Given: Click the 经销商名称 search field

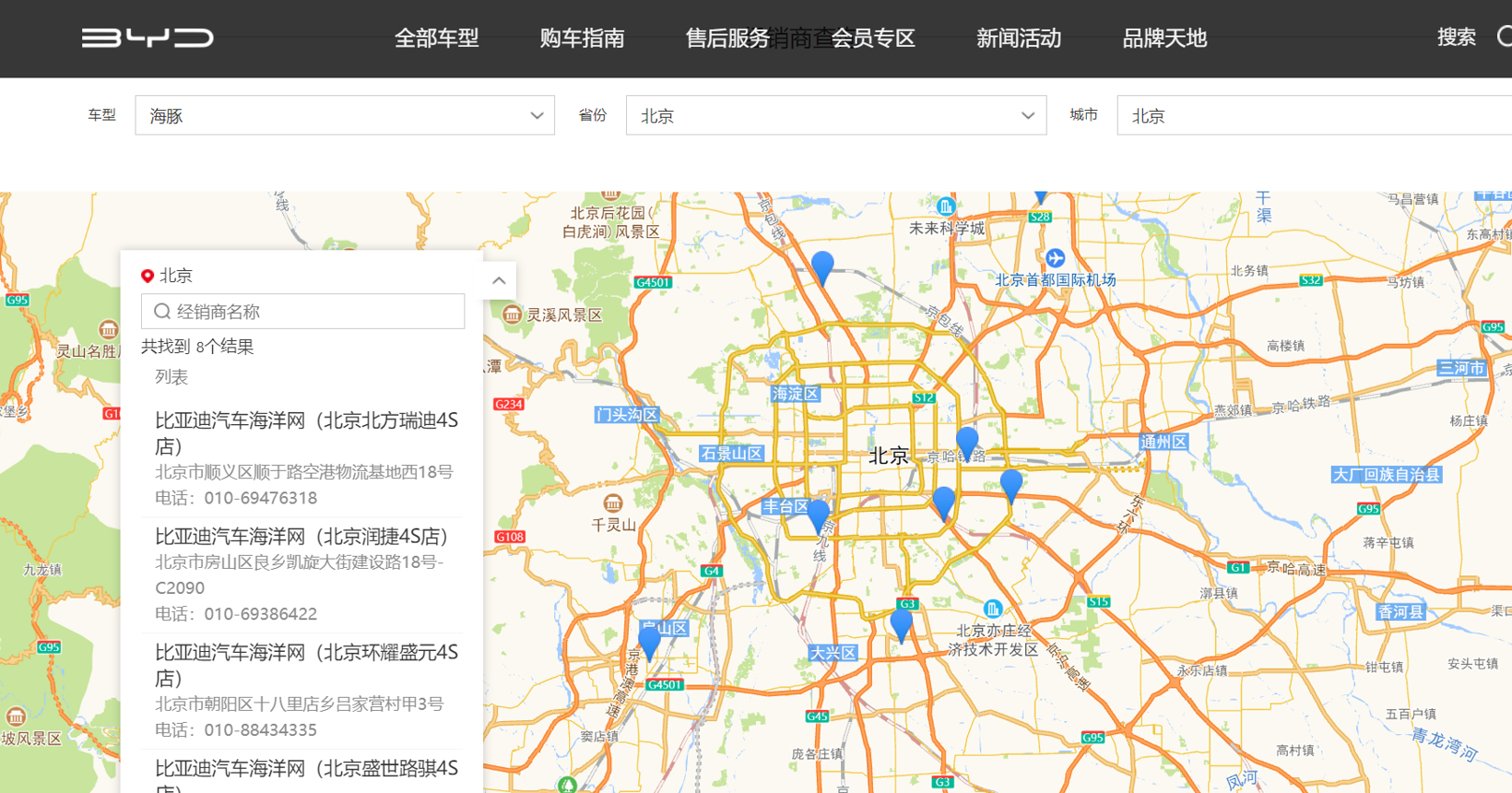Looking at the screenshot, I should click(302, 312).
